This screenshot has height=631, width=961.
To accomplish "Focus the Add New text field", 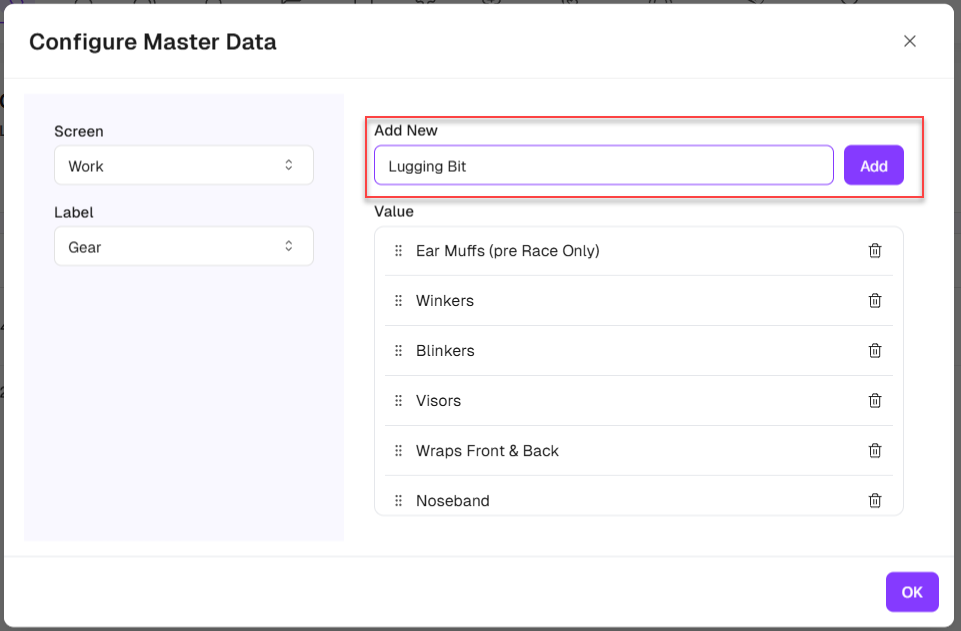I will coord(603,166).
